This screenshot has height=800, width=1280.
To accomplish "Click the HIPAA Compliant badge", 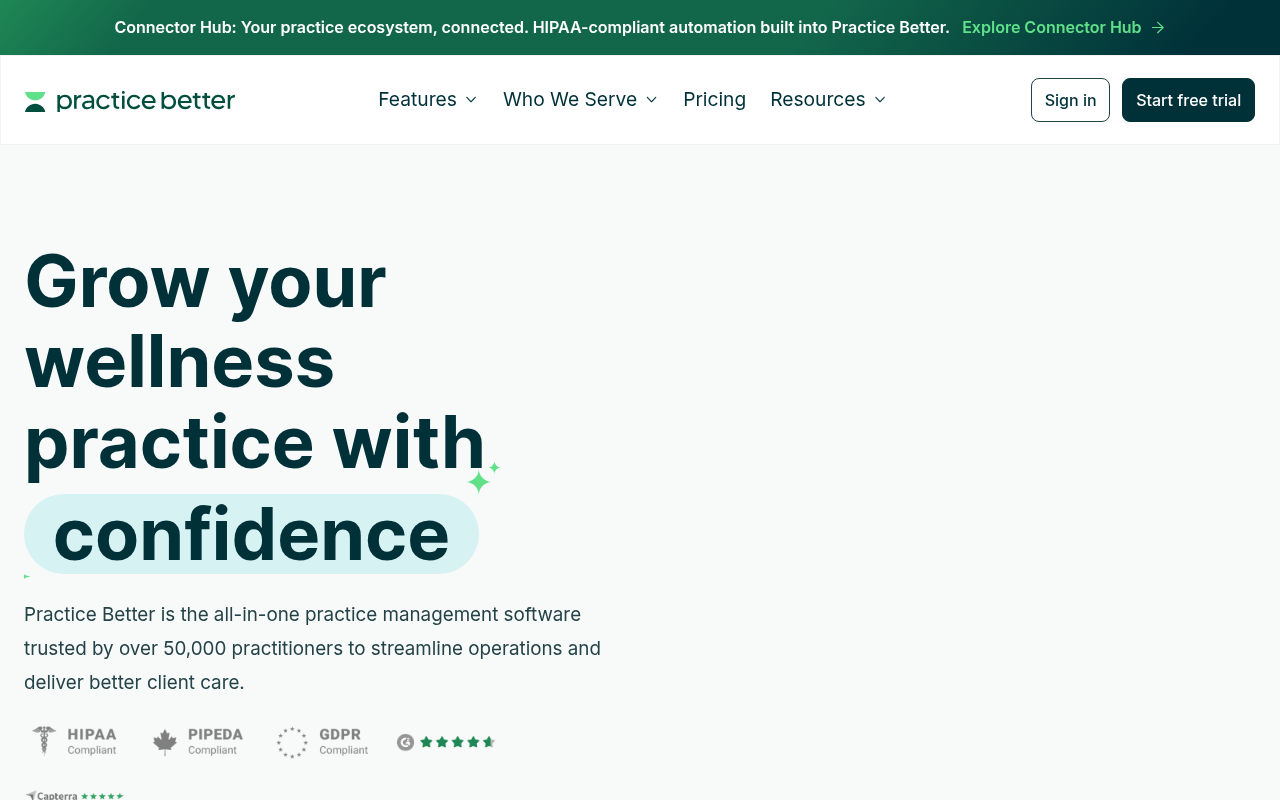I will pos(74,741).
